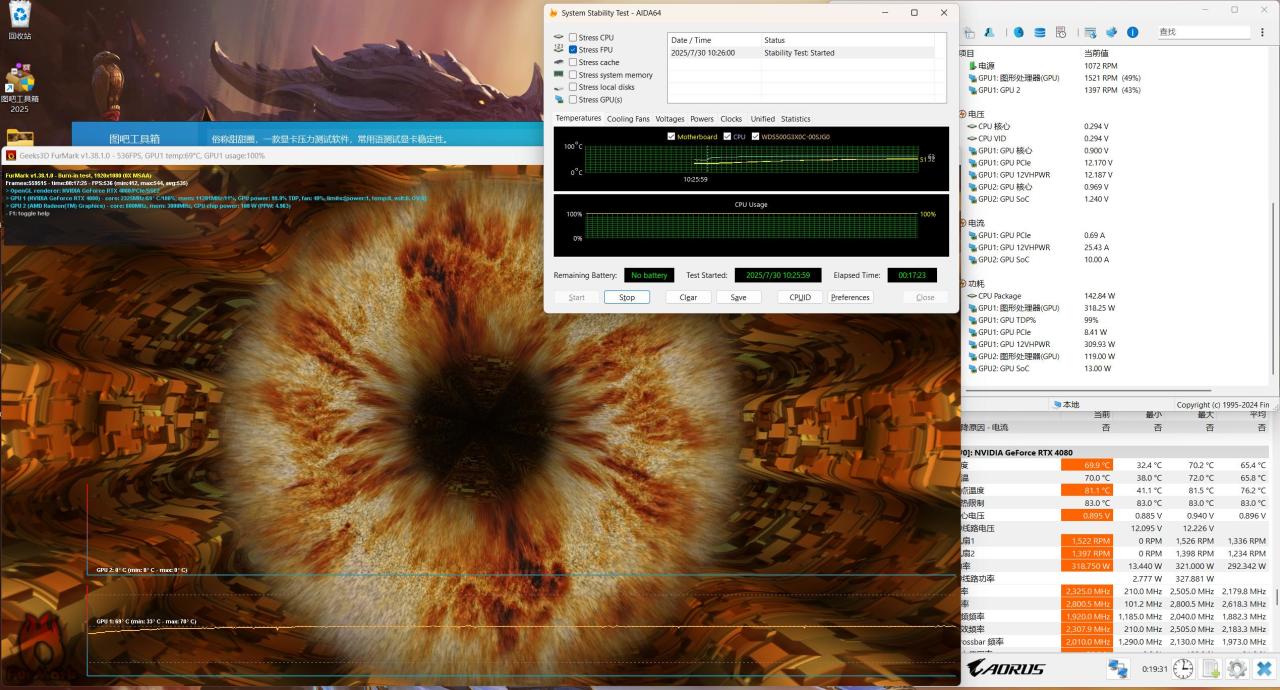The image size is (1280, 690).
Task: Click the blue X close sensors icon
Action: pos(1264,669)
